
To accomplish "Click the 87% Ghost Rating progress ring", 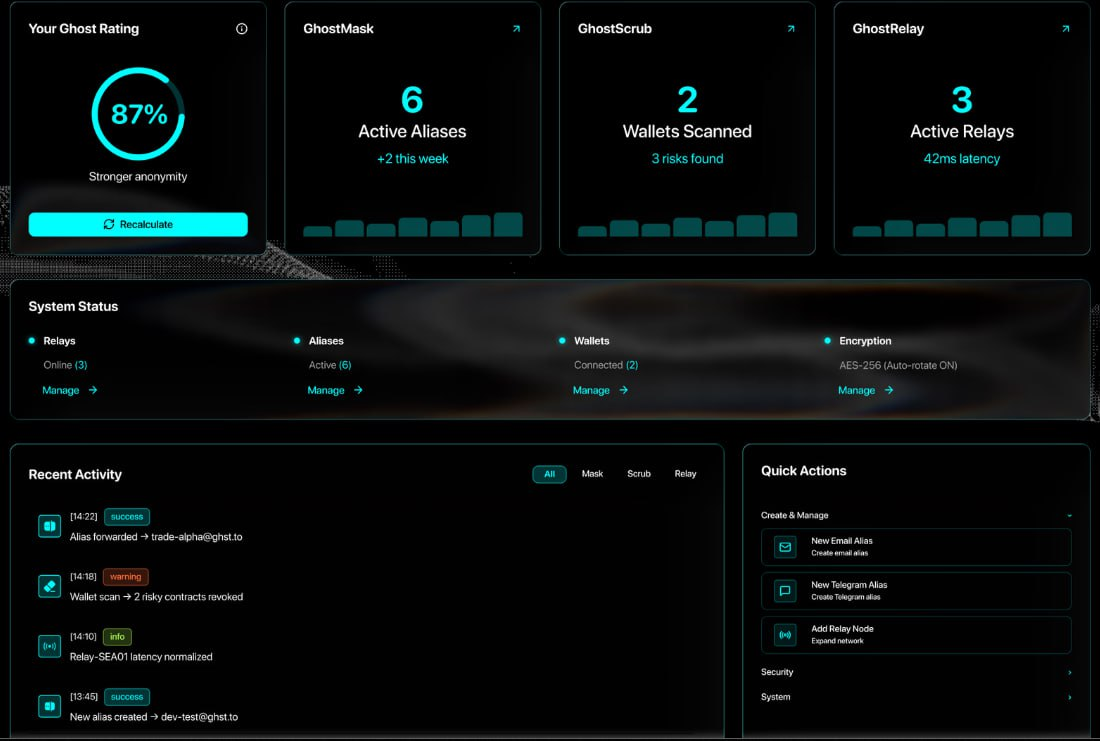I will click(138, 115).
